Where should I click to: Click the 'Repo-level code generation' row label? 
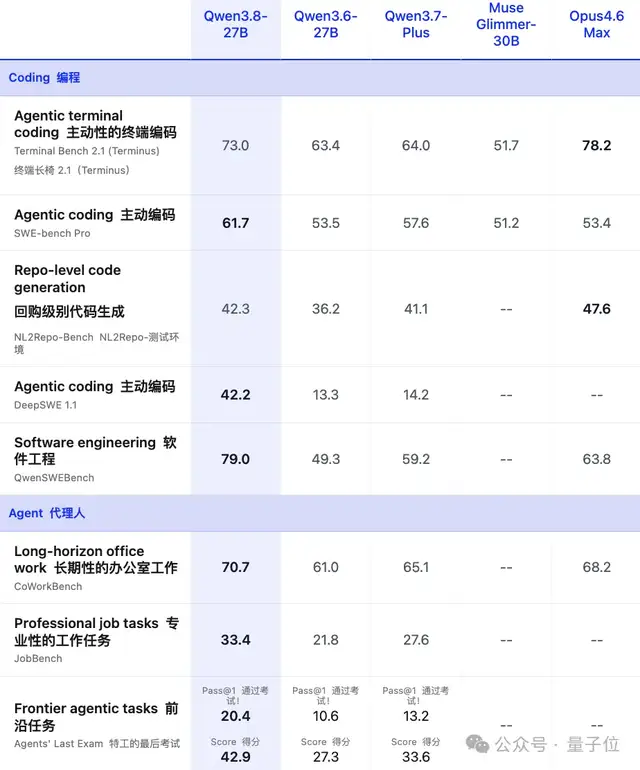click(x=67, y=278)
